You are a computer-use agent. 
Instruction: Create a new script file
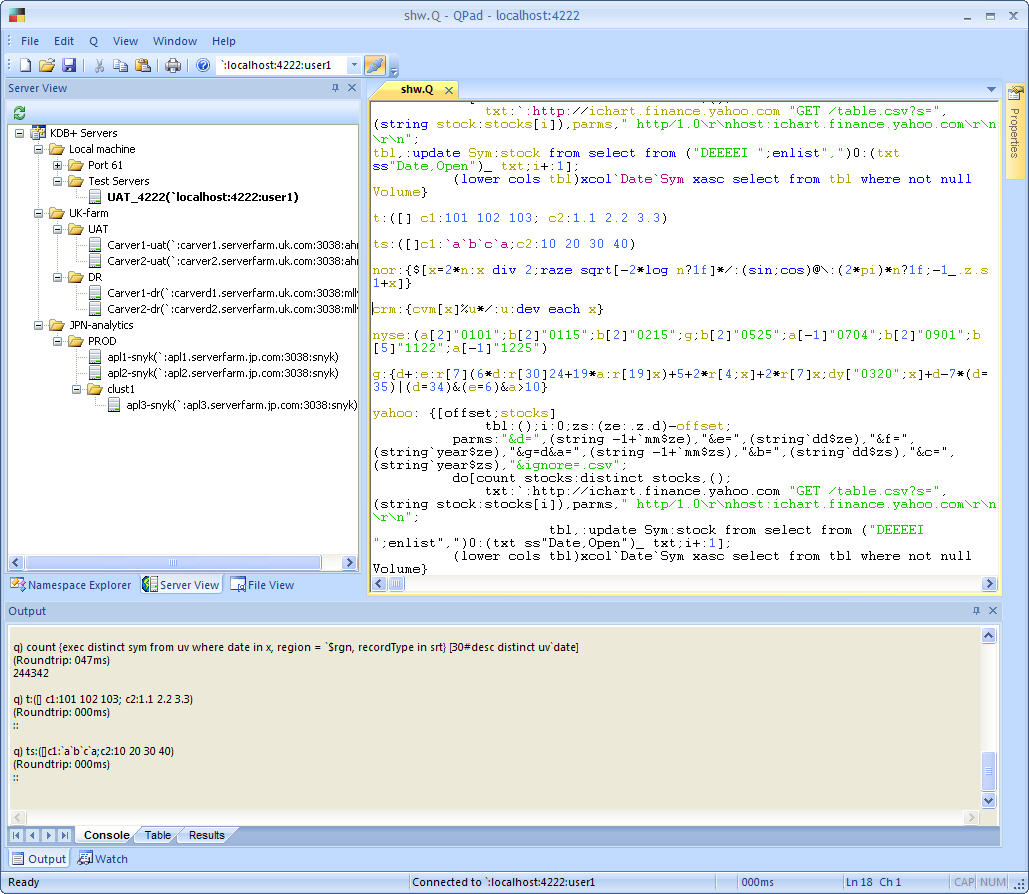click(x=23, y=64)
